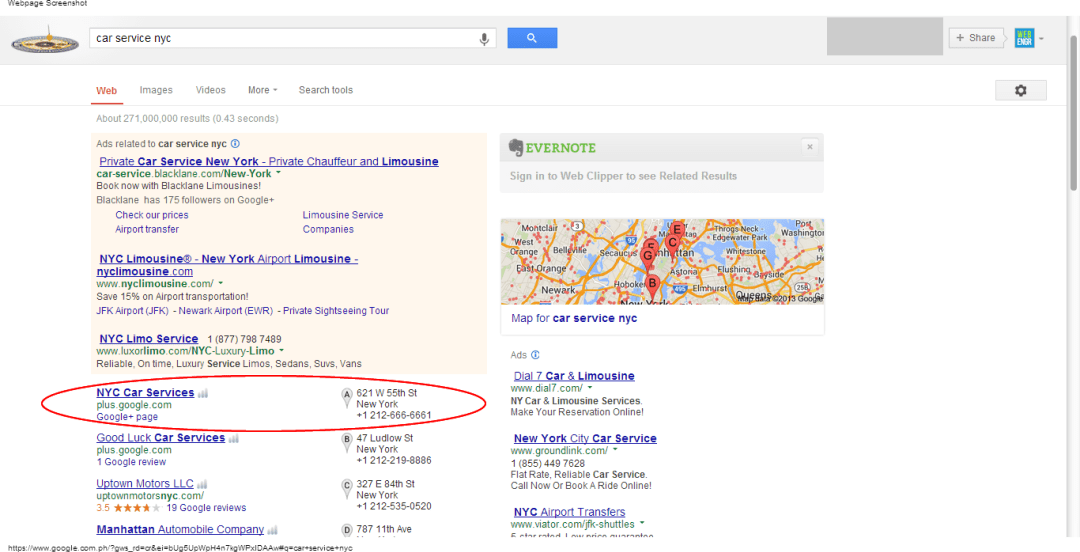Open Dial 7 Car & Limousine ad

click(574, 376)
